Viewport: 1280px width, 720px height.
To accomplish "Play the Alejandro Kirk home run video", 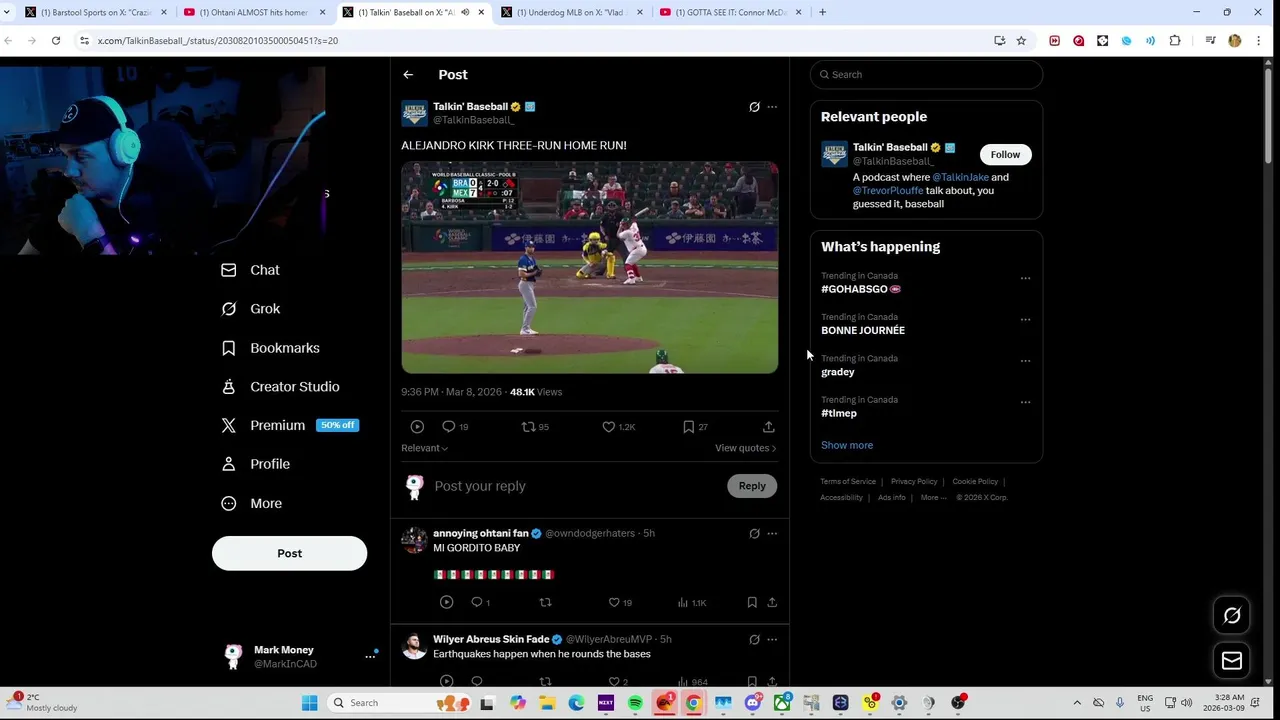I will (x=590, y=267).
